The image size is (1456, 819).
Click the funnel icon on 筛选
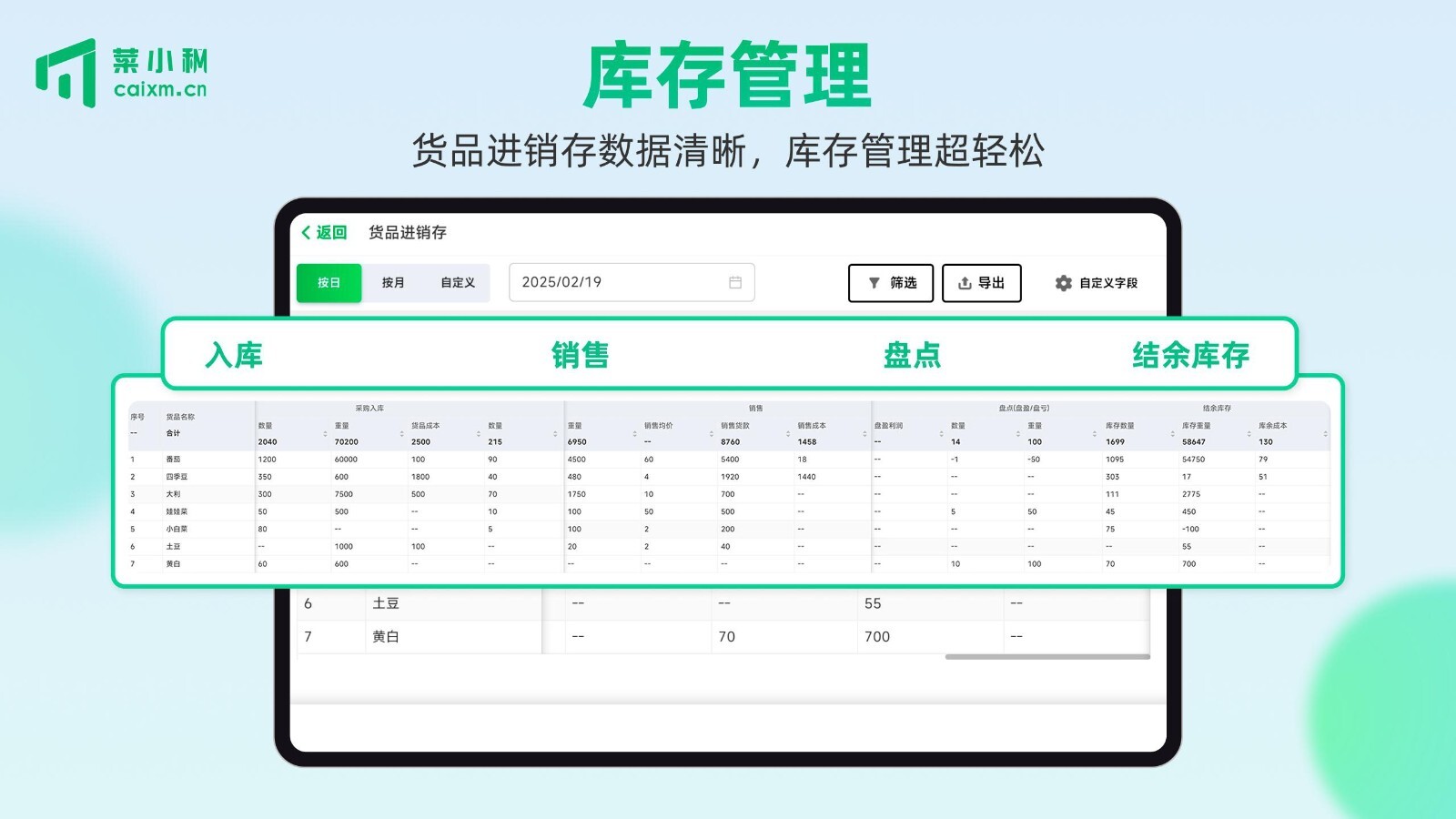click(874, 283)
